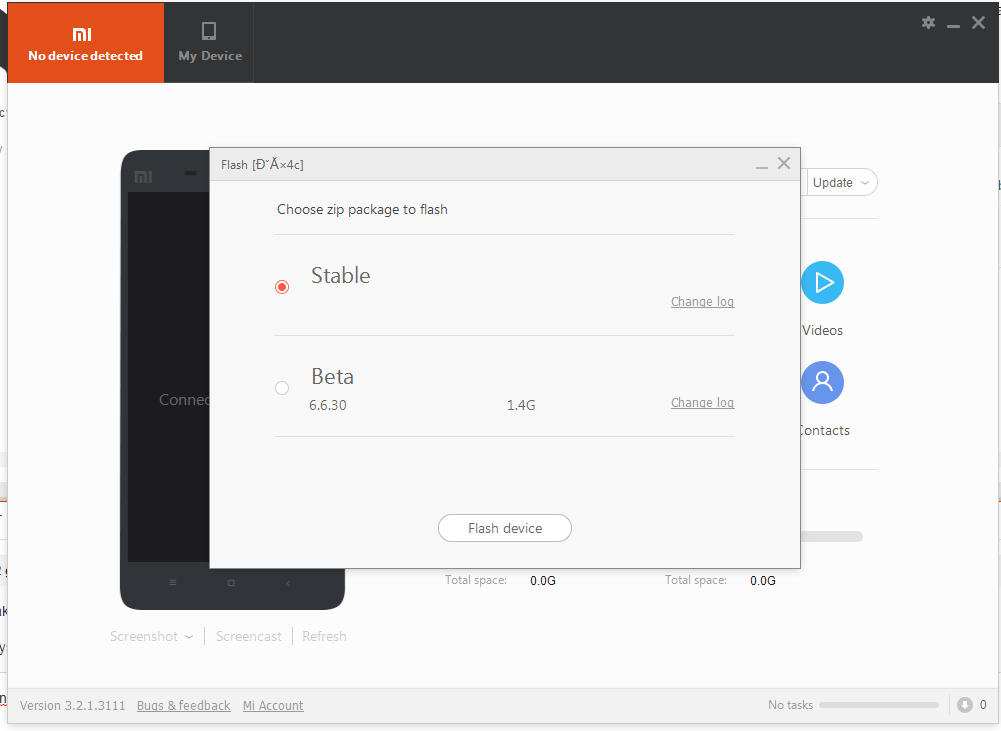
Task: Click the Mi logo icon
Action: 82,34
